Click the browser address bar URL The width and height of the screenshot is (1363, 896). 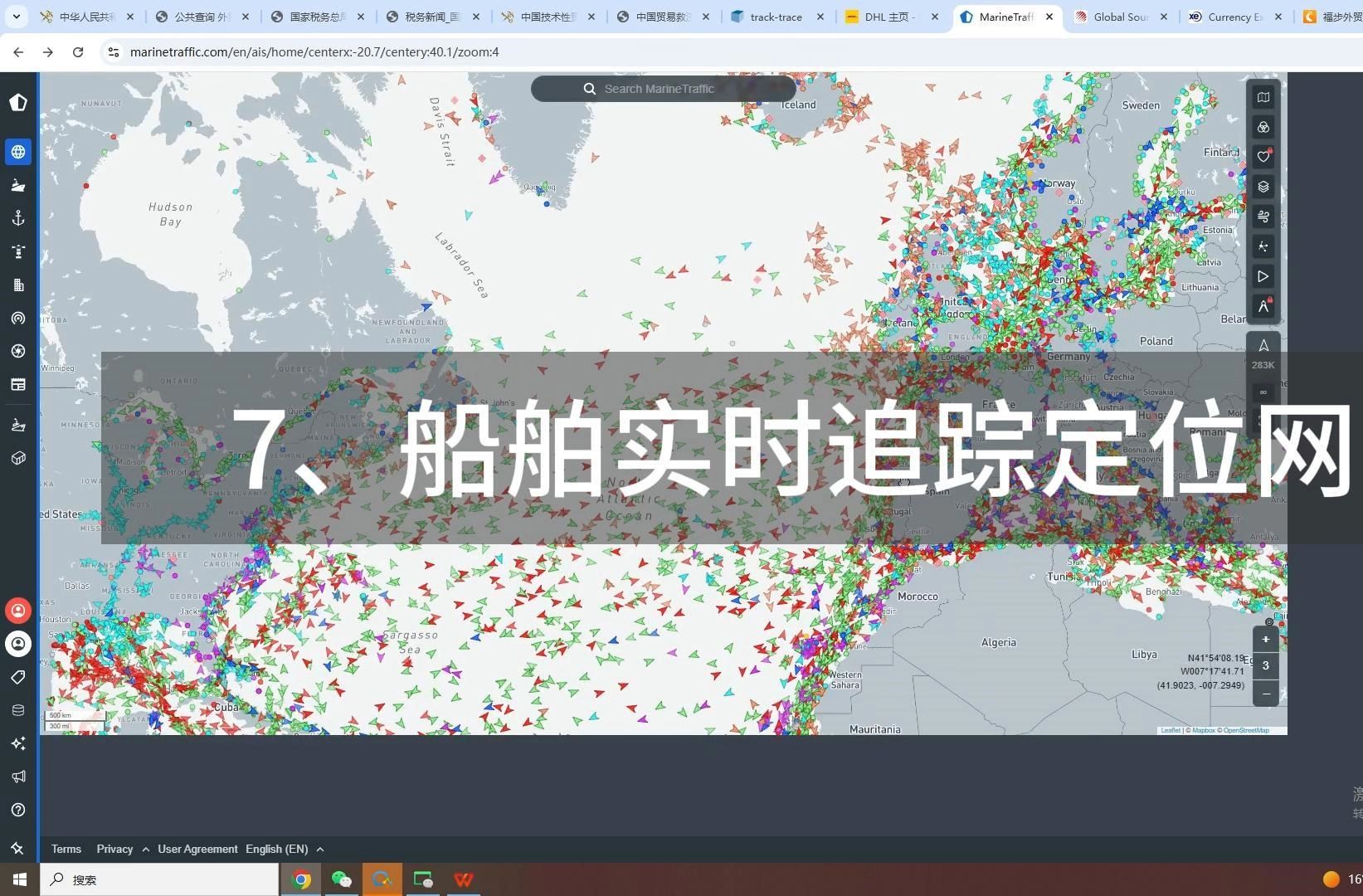(314, 51)
